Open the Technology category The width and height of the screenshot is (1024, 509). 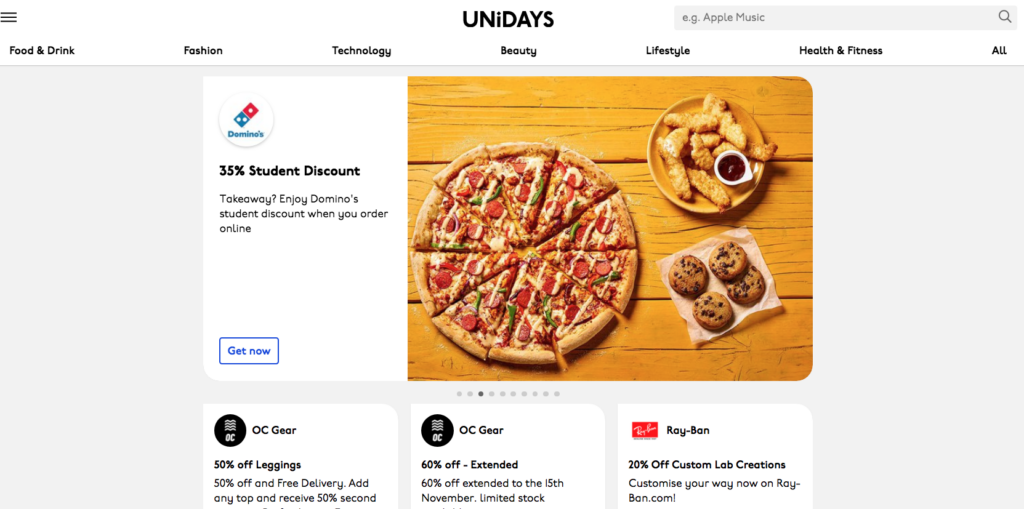(x=361, y=50)
